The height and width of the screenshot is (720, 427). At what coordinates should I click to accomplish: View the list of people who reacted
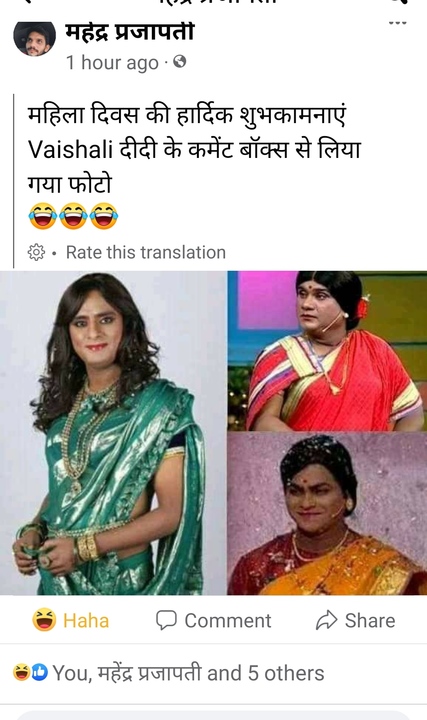[x=188, y=673]
